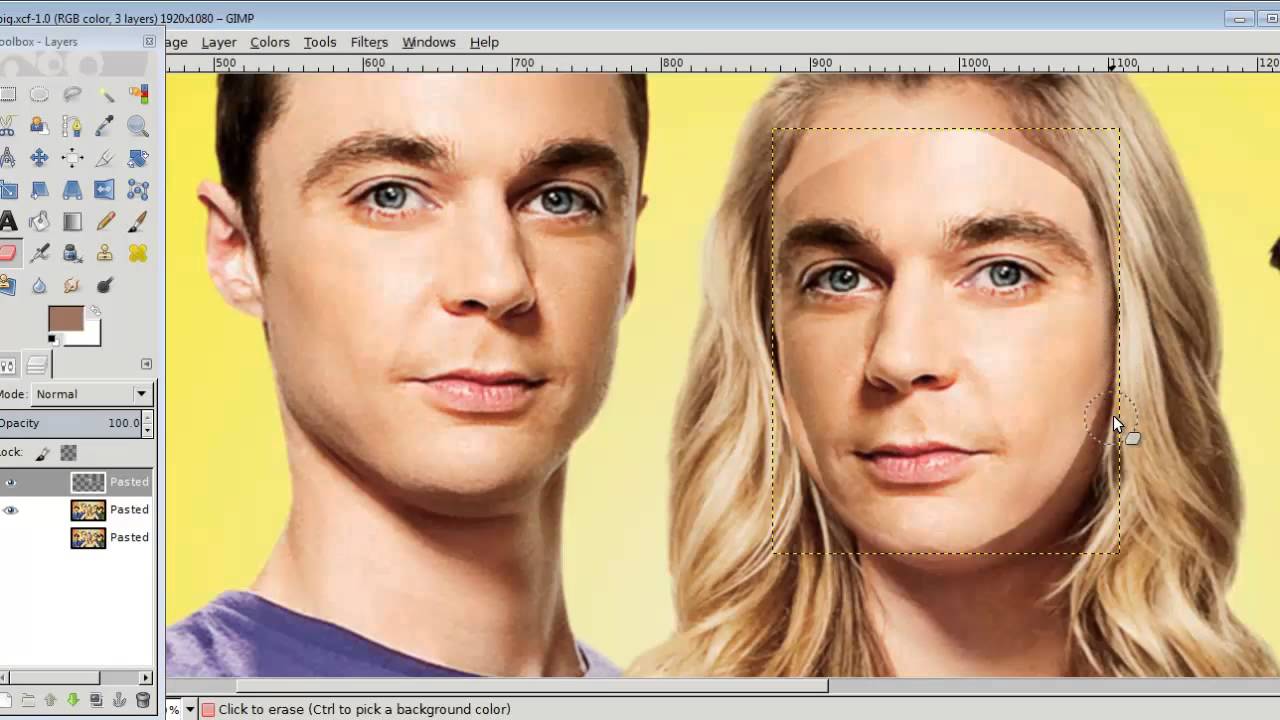Viewport: 1280px width, 720px height.
Task: Select the Eraser tool
Action: [6, 254]
